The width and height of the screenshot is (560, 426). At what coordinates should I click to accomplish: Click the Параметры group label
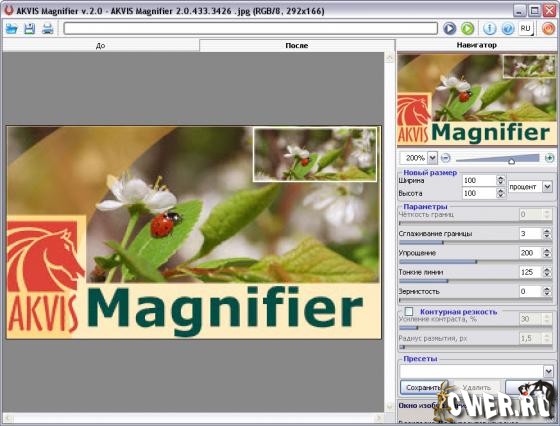pyautogui.click(x=425, y=206)
